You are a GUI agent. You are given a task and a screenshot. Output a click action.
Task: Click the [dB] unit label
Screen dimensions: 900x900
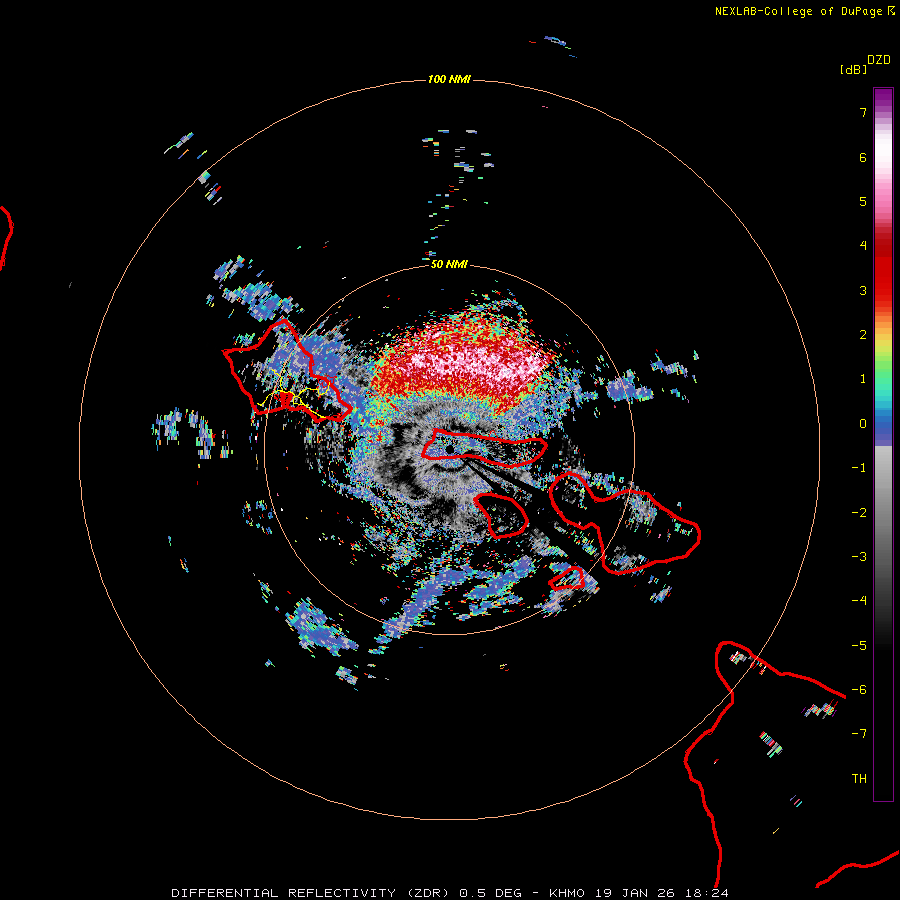[853, 69]
